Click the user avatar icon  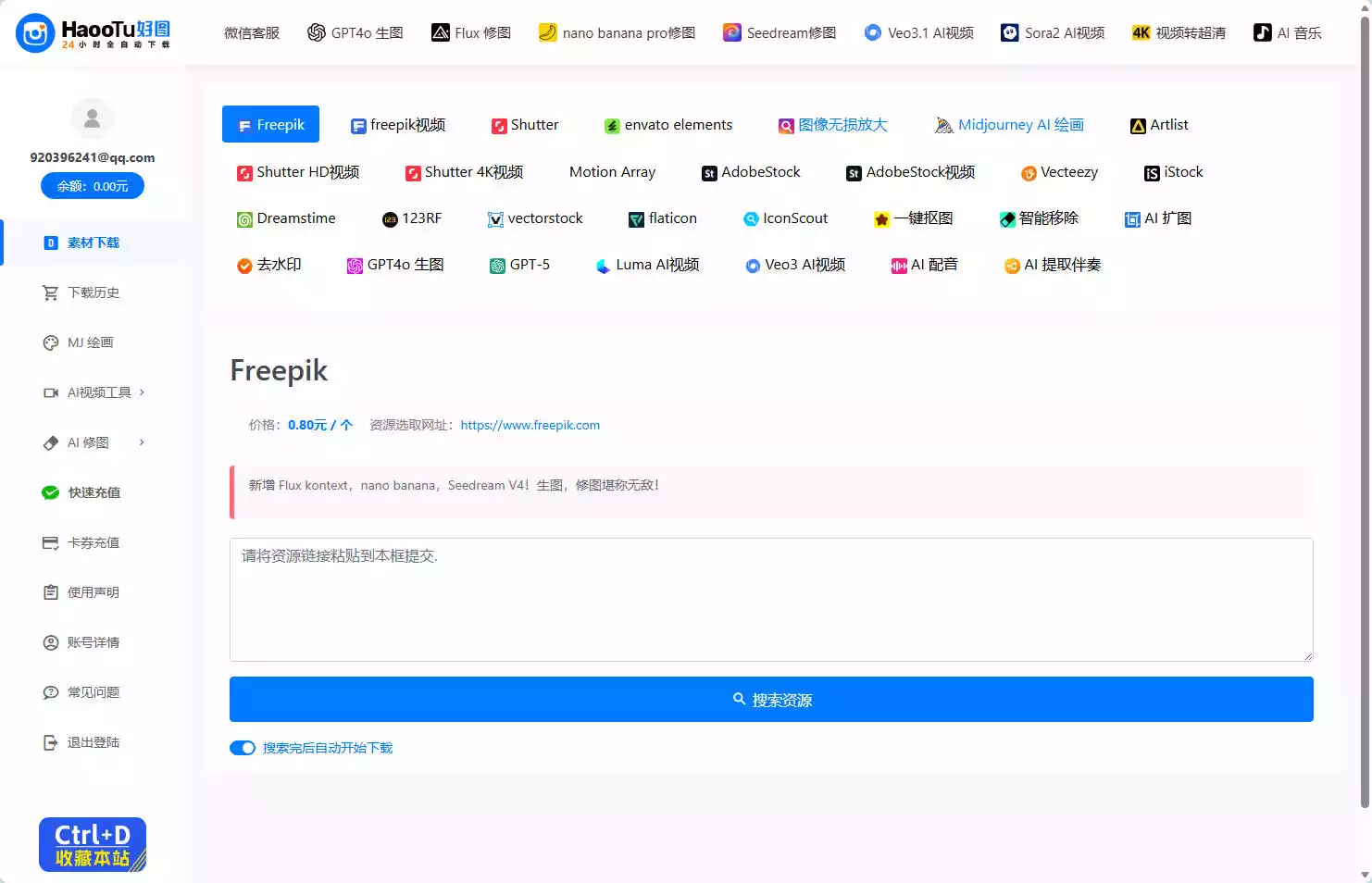point(93,118)
